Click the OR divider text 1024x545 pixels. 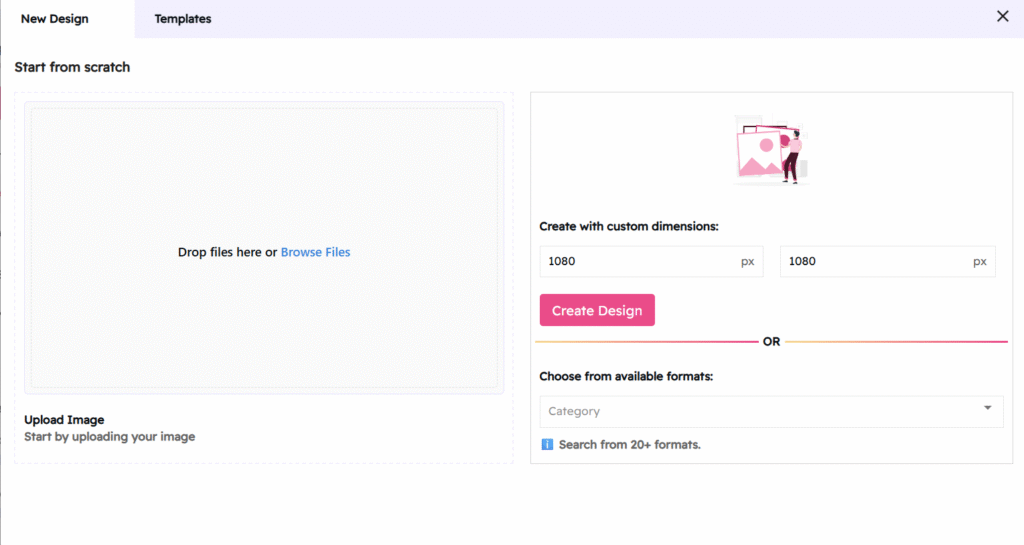point(771,342)
